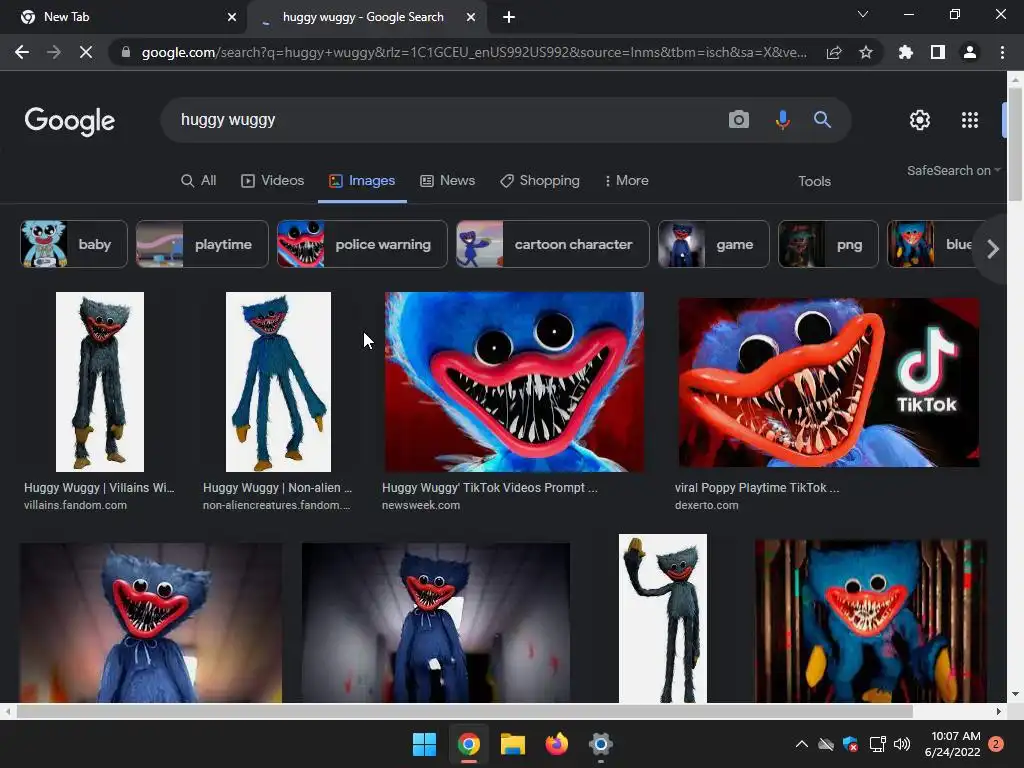Image resolution: width=1024 pixels, height=768 pixels.
Task: Switch to the All results tab
Action: (199, 181)
